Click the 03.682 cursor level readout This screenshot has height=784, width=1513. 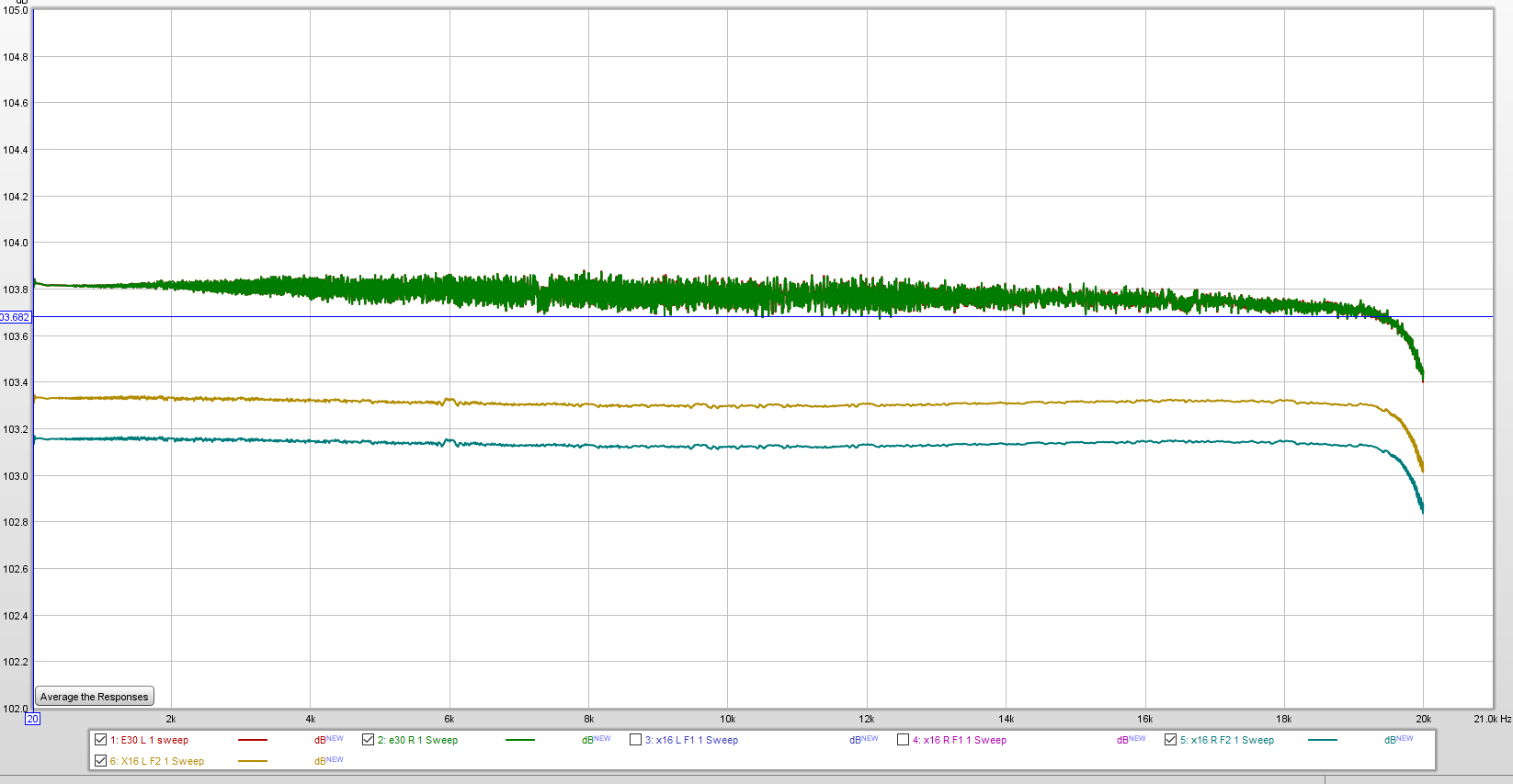pos(16,317)
